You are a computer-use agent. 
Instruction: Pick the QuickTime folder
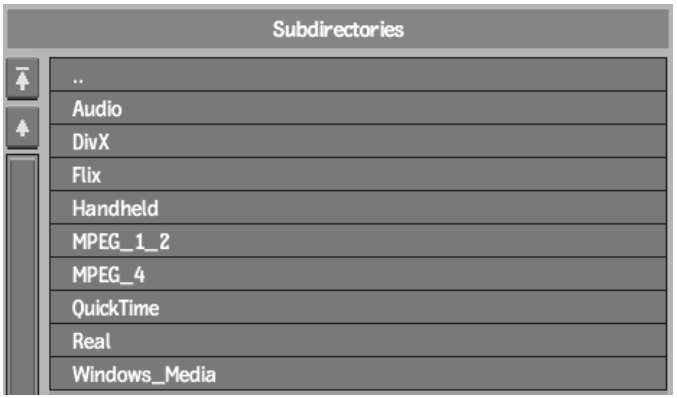click(x=358, y=307)
